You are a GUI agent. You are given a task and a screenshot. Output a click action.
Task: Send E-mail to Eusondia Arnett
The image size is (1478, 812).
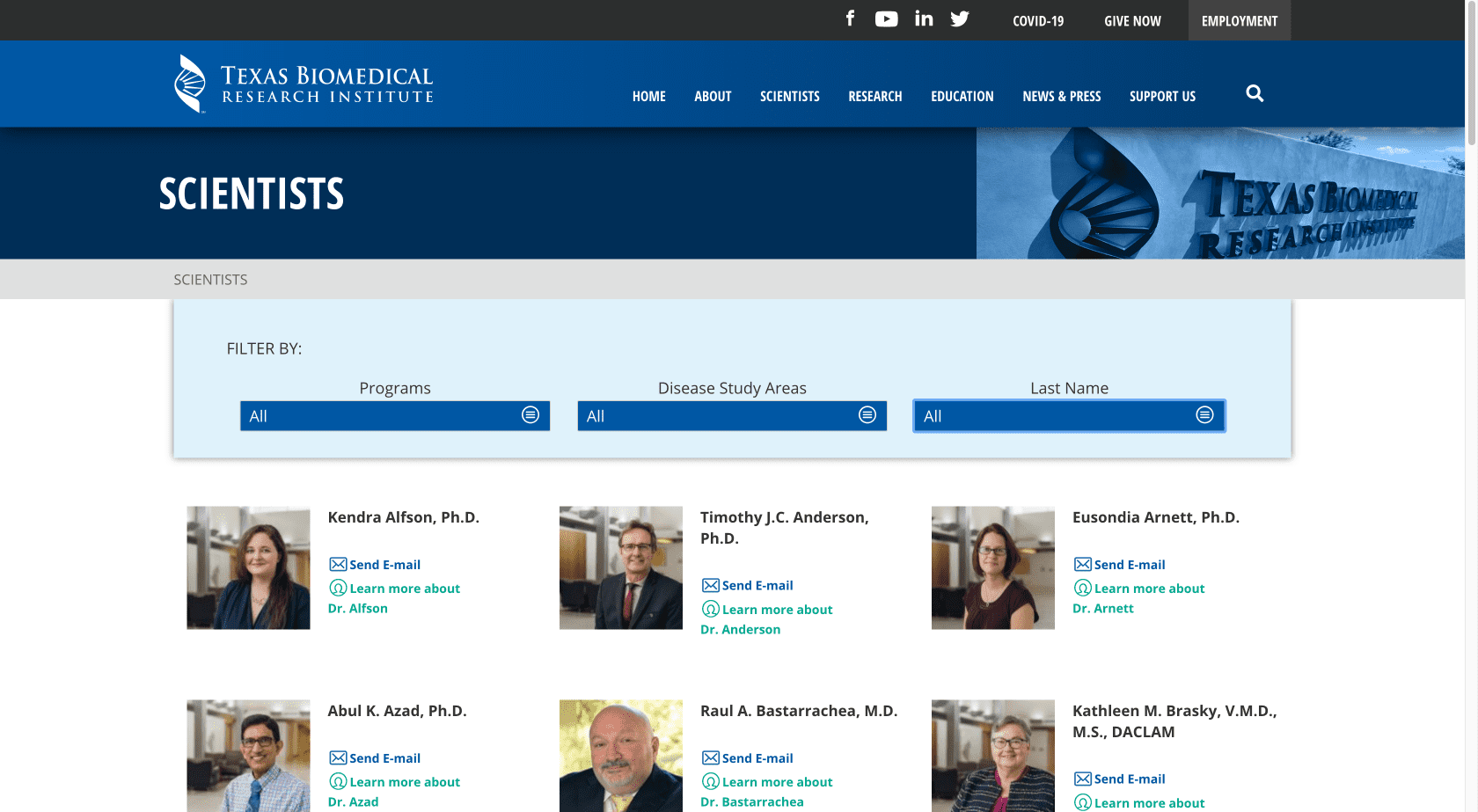1130,565
